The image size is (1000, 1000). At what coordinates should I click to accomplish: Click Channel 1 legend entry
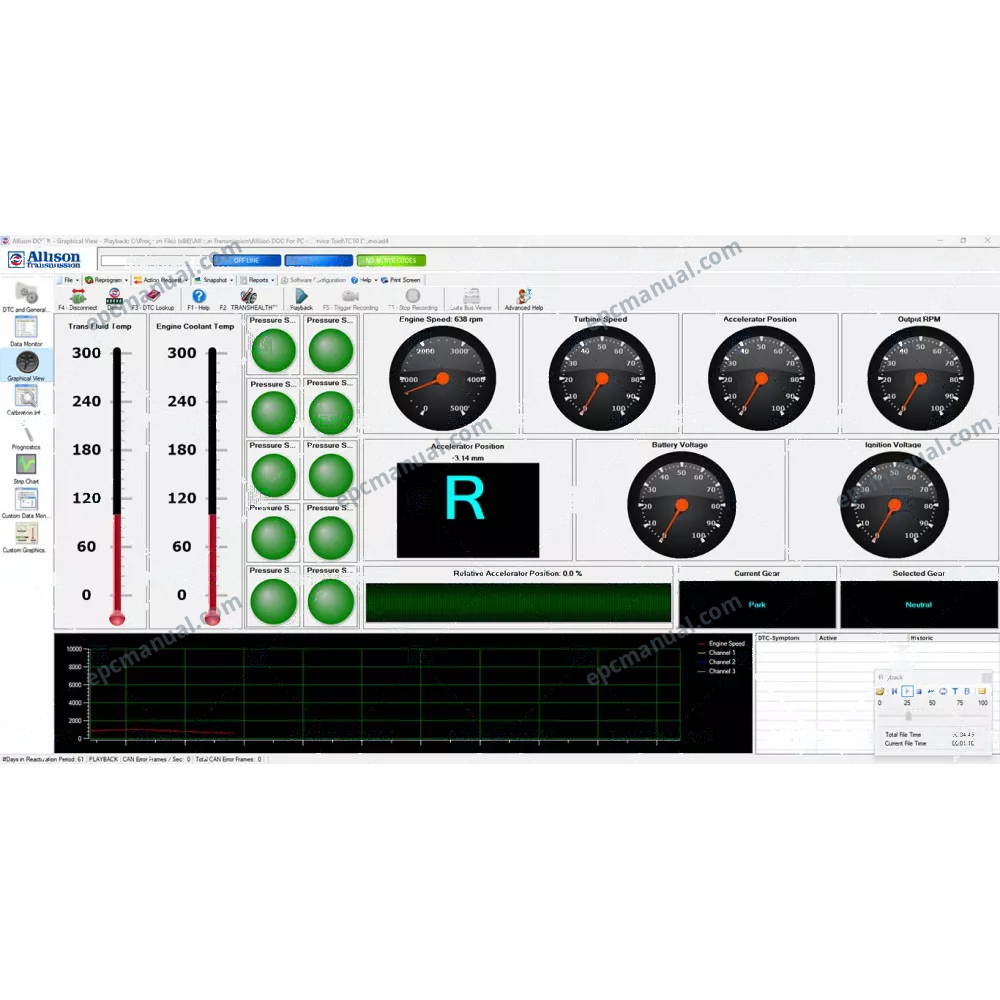pos(717,652)
